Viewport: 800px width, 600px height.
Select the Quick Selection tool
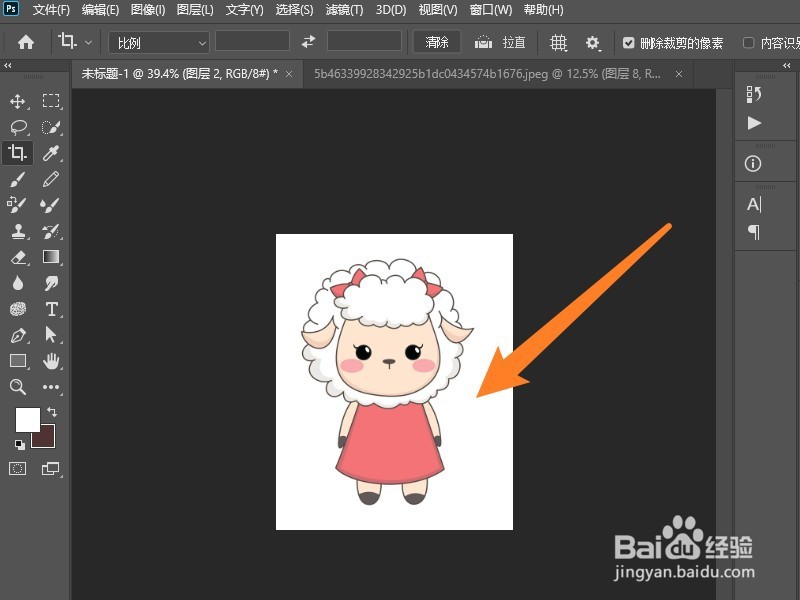pyautogui.click(x=51, y=127)
